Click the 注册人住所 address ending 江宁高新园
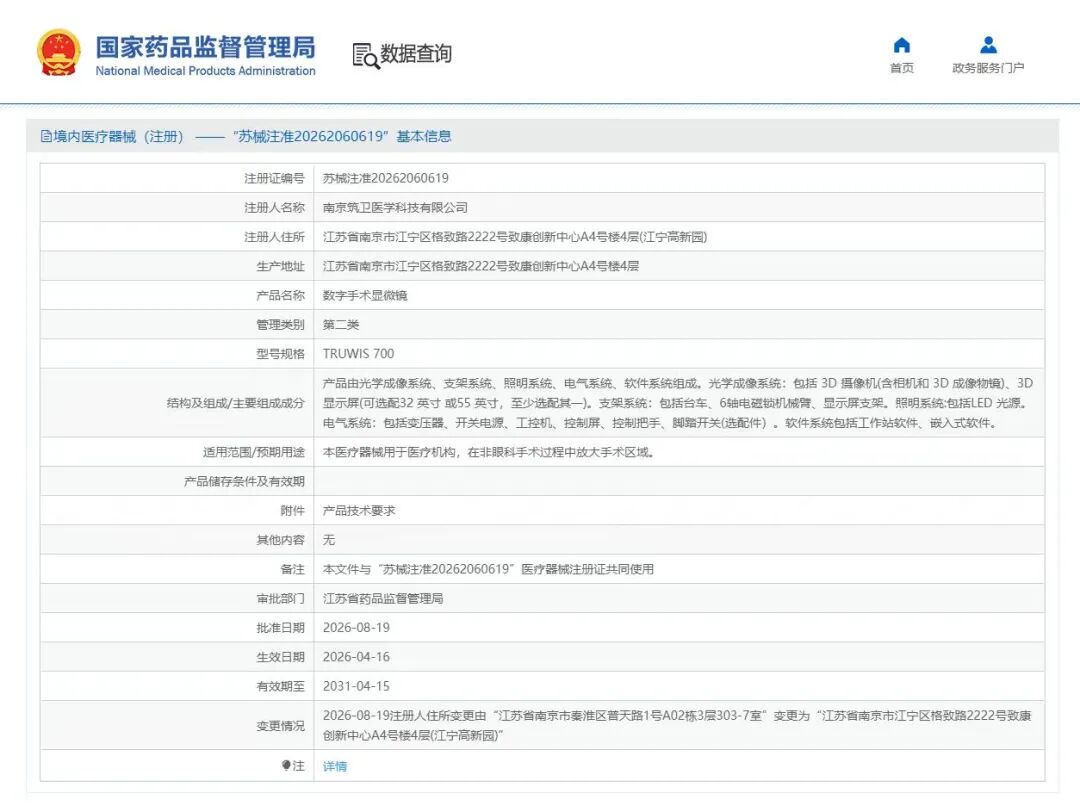Viewport: 1080px width, 812px height. point(515,237)
